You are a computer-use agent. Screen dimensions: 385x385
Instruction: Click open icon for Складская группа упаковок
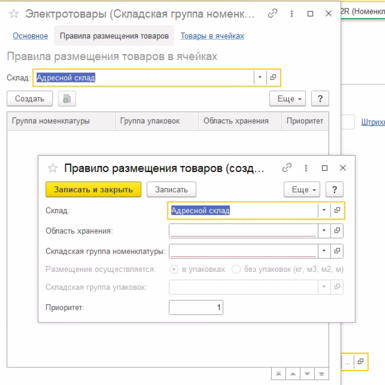coord(337,287)
